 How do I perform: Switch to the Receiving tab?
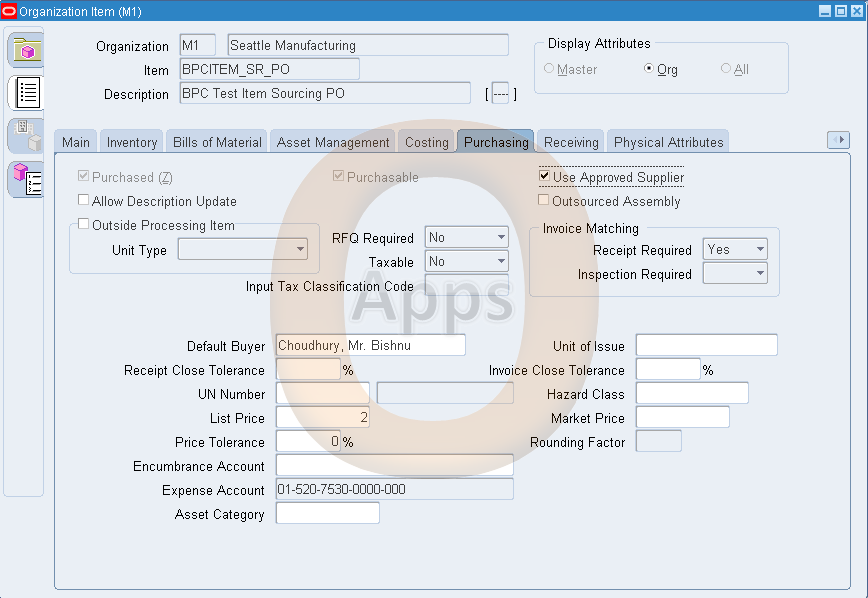[570, 141]
